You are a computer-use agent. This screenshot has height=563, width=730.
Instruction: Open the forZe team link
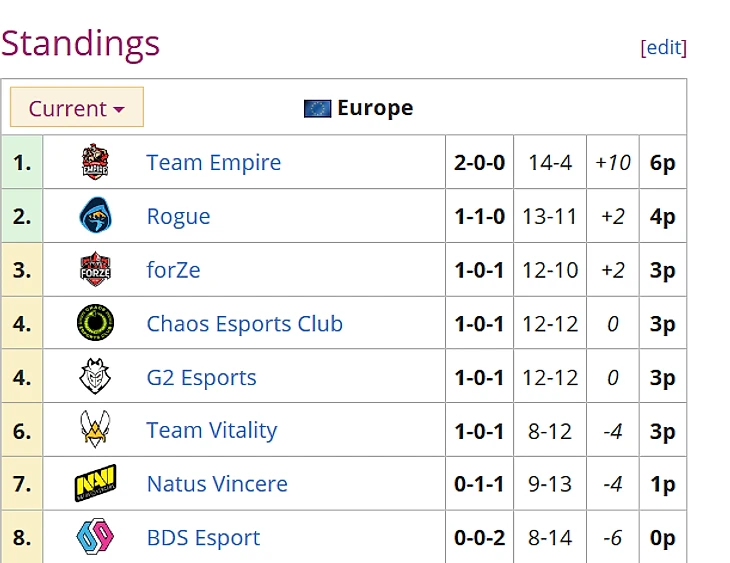pos(173,270)
